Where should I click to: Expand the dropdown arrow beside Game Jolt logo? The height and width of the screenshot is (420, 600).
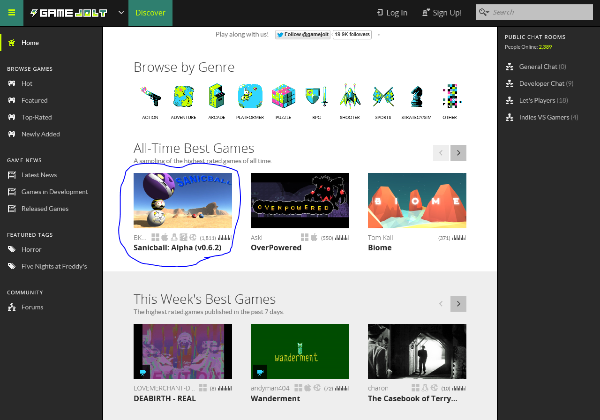tap(121, 13)
